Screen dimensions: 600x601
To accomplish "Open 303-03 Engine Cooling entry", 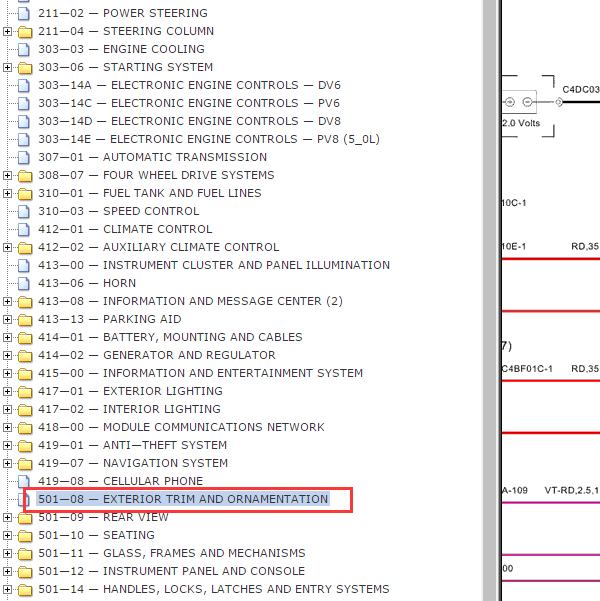I will pyautogui.click(x=121, y=49).
